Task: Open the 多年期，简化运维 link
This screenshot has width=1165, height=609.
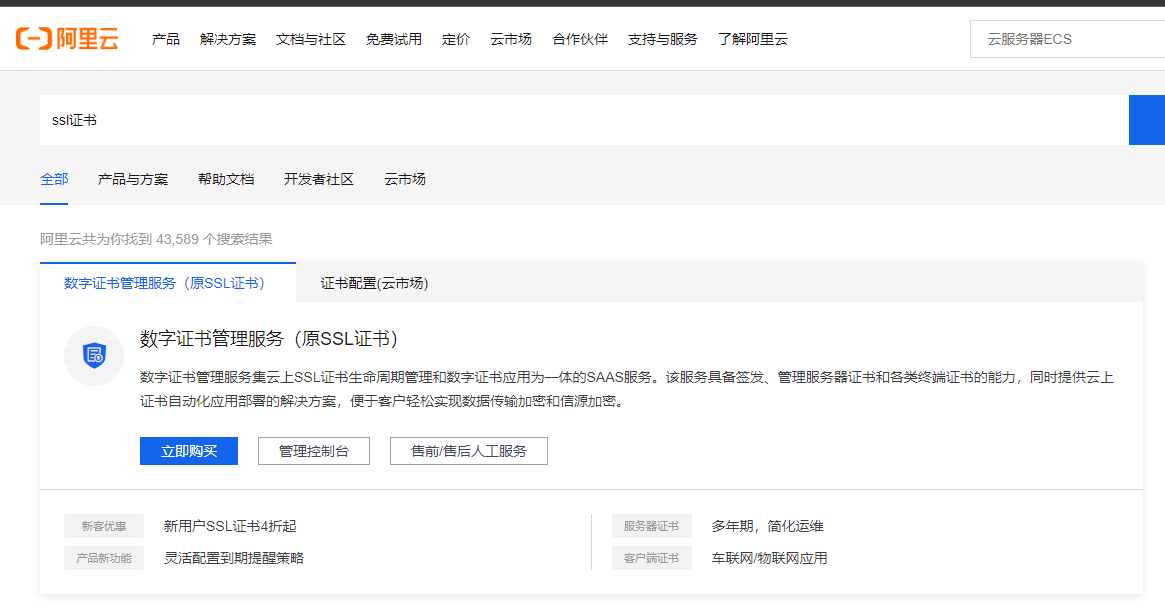Action: click(768, 526)
